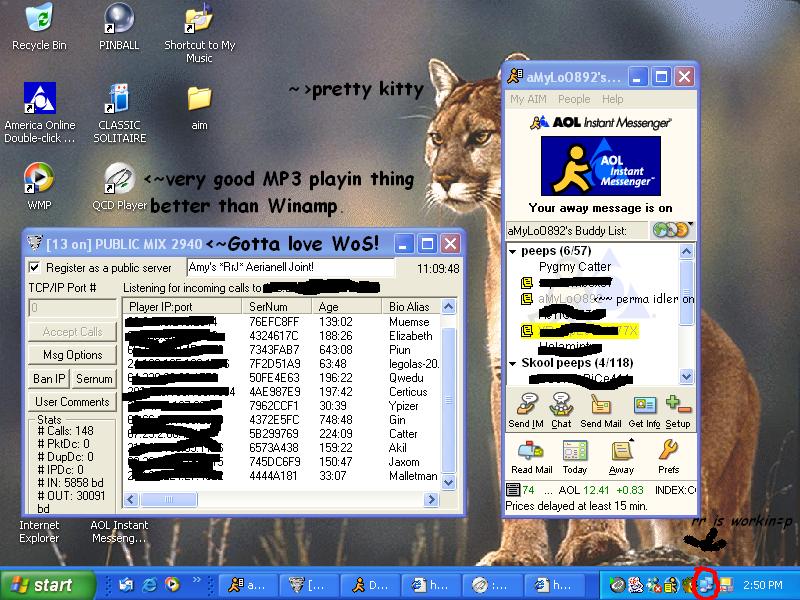
Task: Click the Age column header
Action: pos(346,307)
